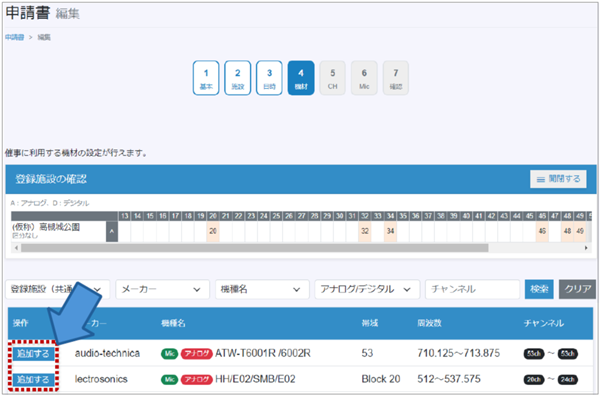Click band value 53

click(367, 353)
